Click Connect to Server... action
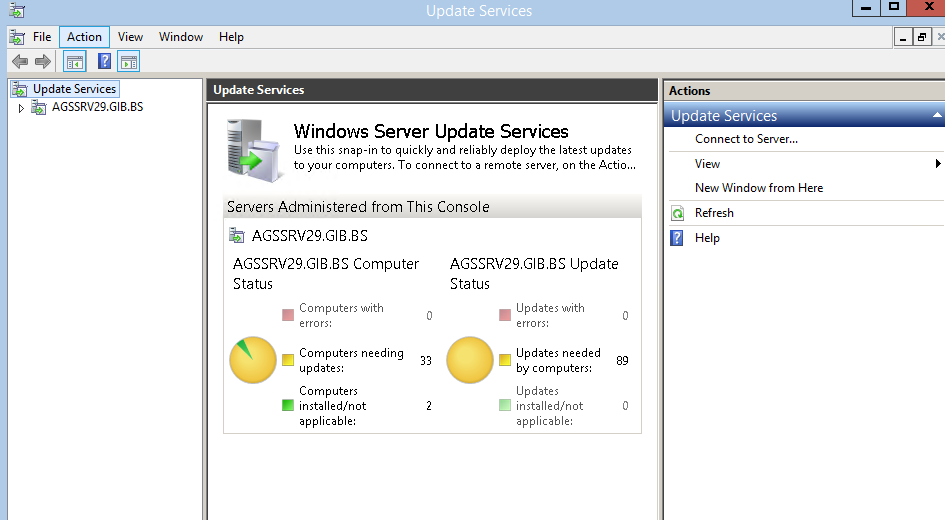This screenshot has height=520, width=945. 746,139
